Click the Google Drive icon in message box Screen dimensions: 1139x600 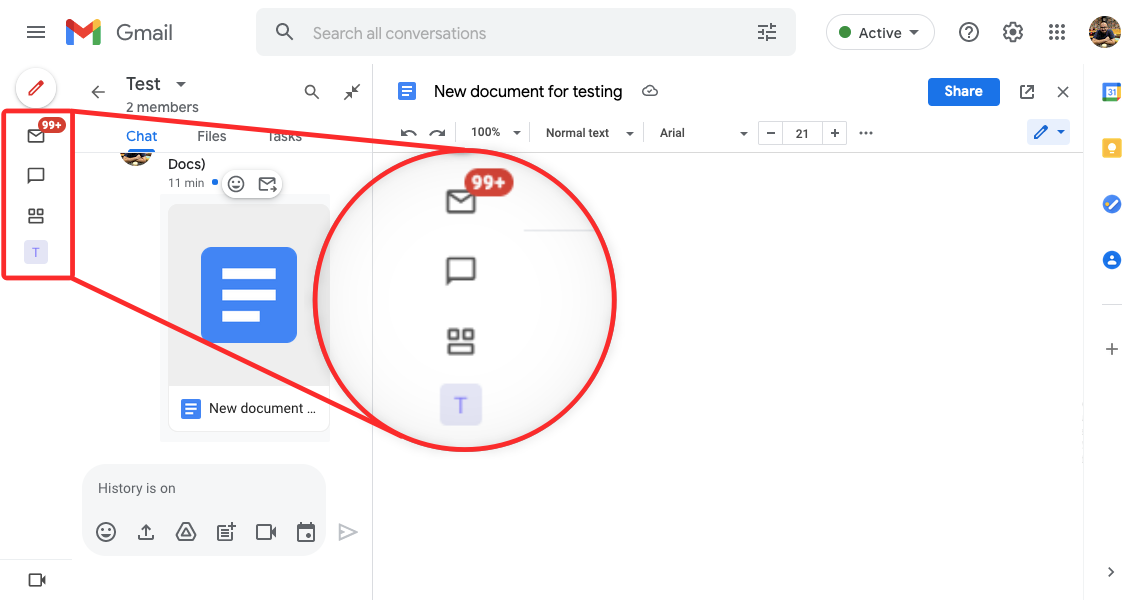[x=186, y=532]
